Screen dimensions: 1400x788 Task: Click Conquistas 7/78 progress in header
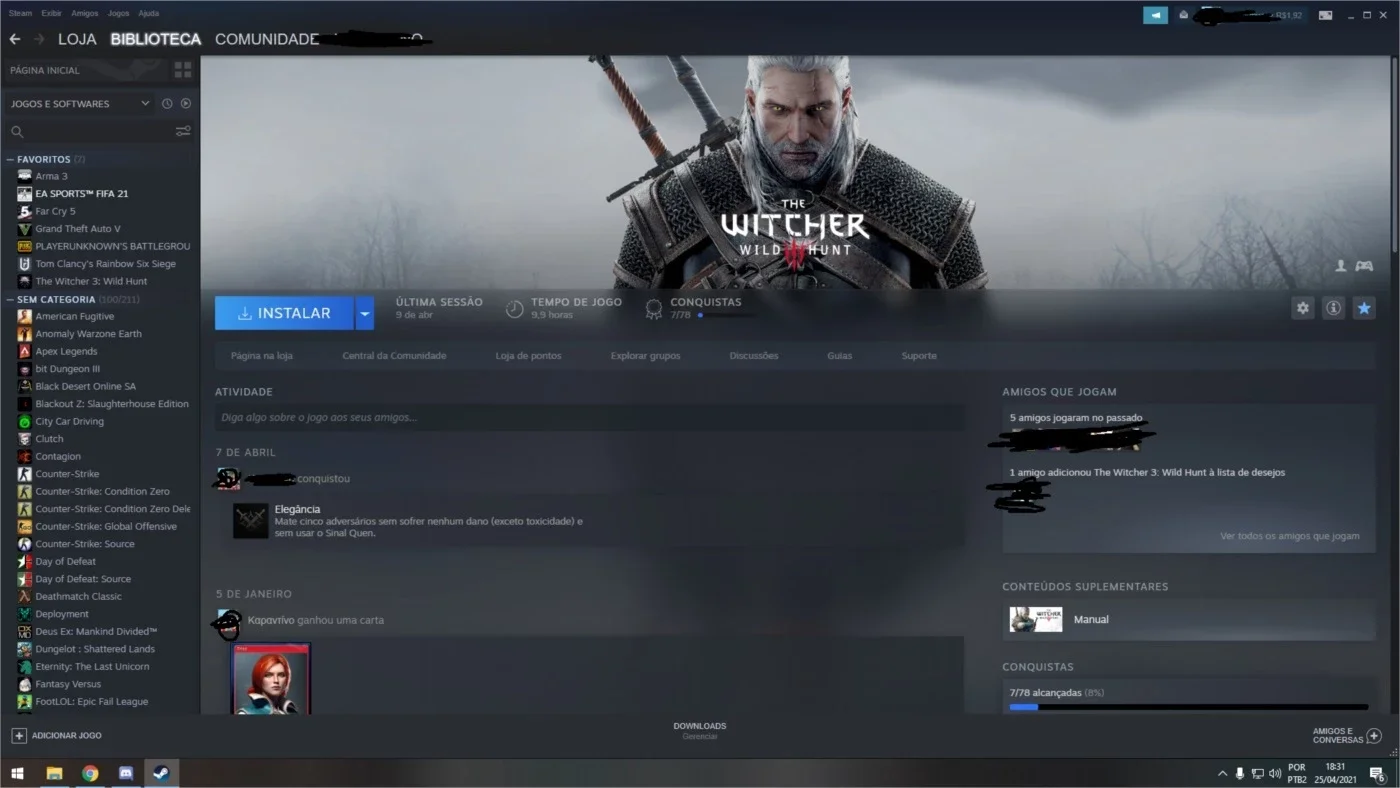[700, 308]
